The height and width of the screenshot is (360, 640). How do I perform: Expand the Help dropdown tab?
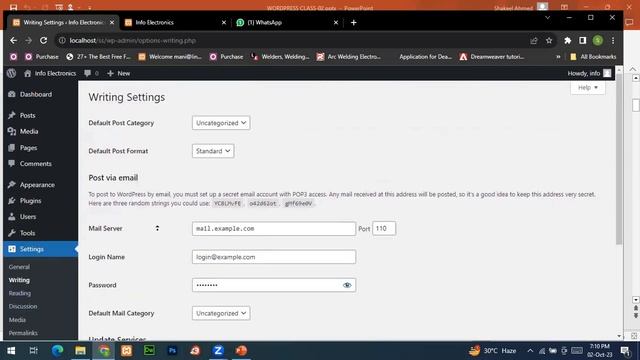click(588, 87)
